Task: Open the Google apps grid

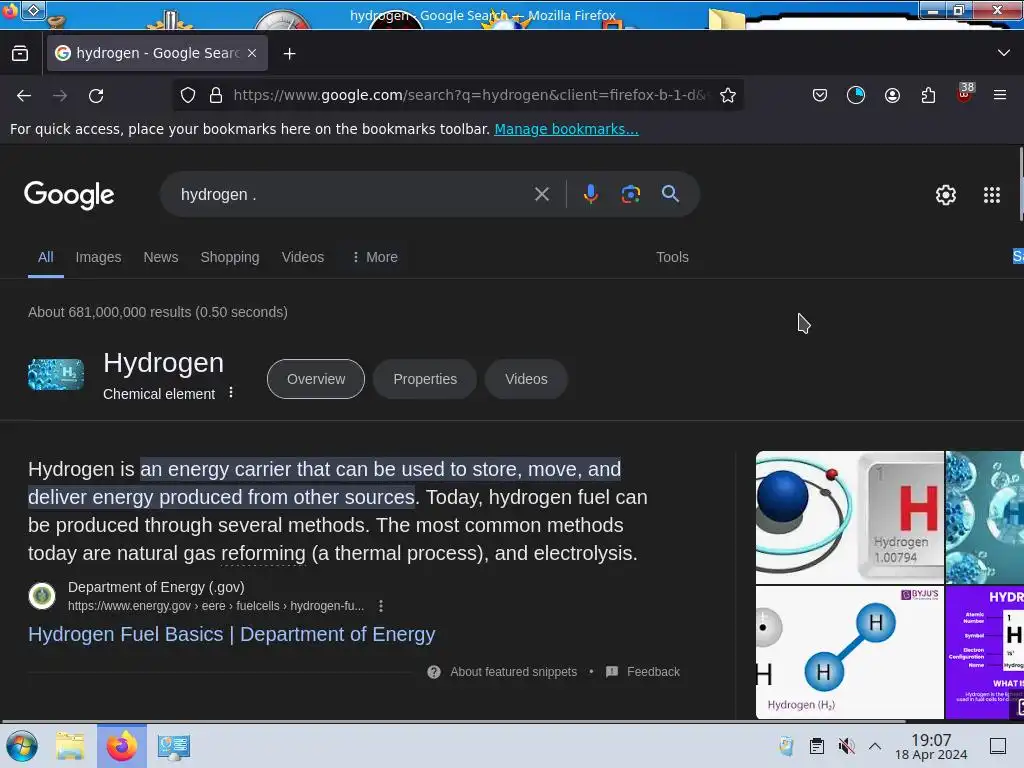Action: [x=991, y=195]
